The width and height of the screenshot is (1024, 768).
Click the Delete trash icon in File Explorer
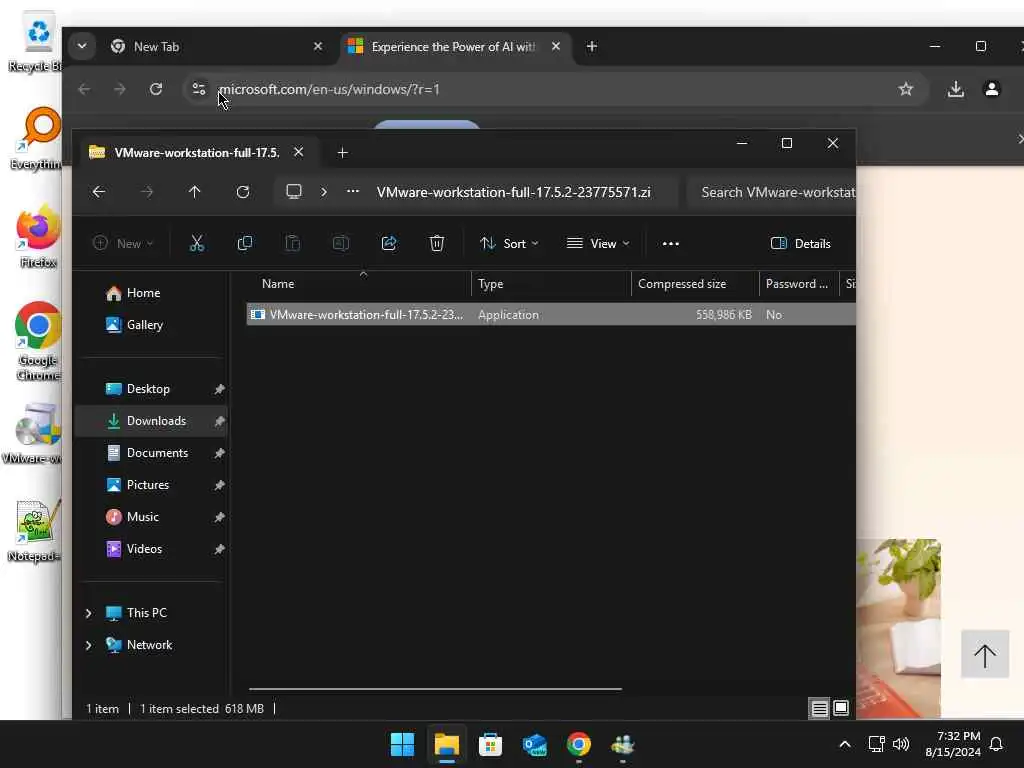437,244
